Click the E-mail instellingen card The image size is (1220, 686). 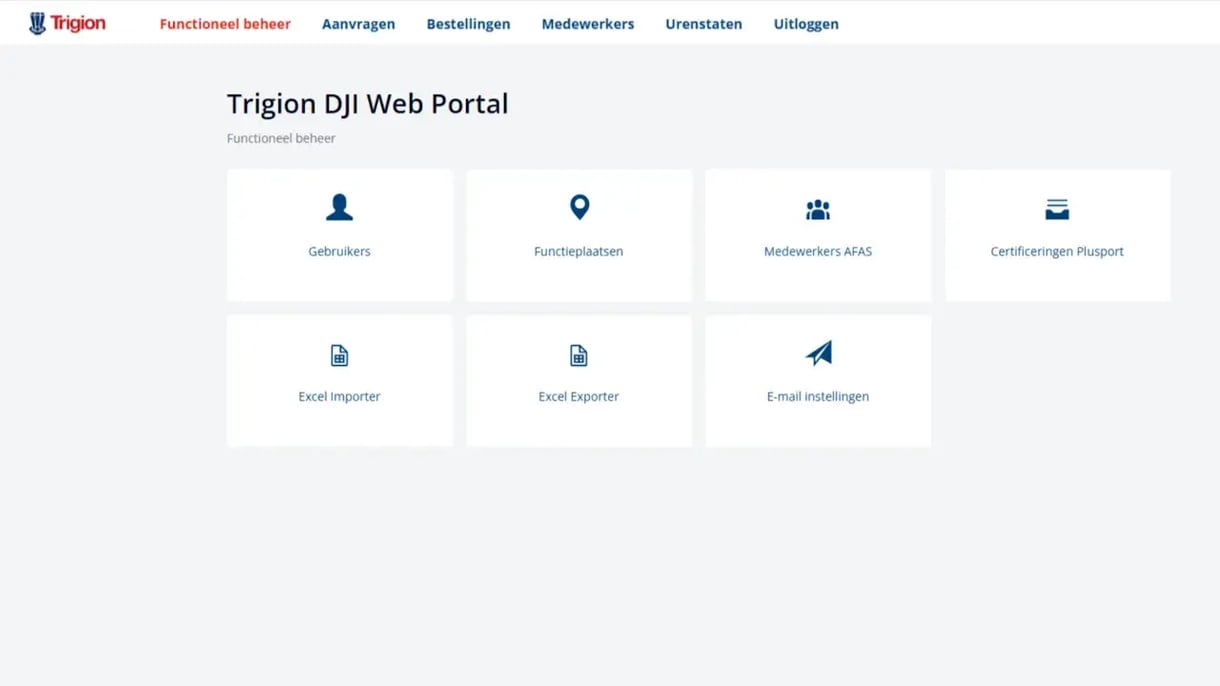pyautogui.click(x=818, y=380)
